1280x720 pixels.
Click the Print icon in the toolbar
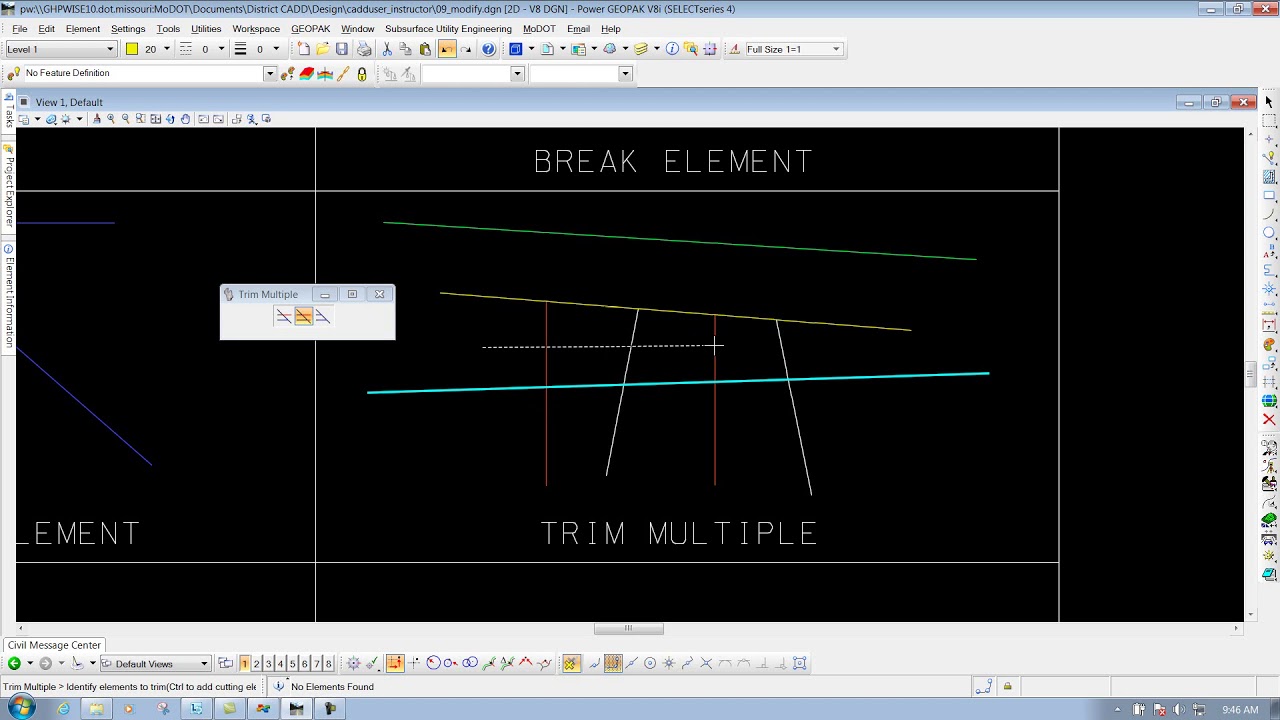tap(364, 49)
